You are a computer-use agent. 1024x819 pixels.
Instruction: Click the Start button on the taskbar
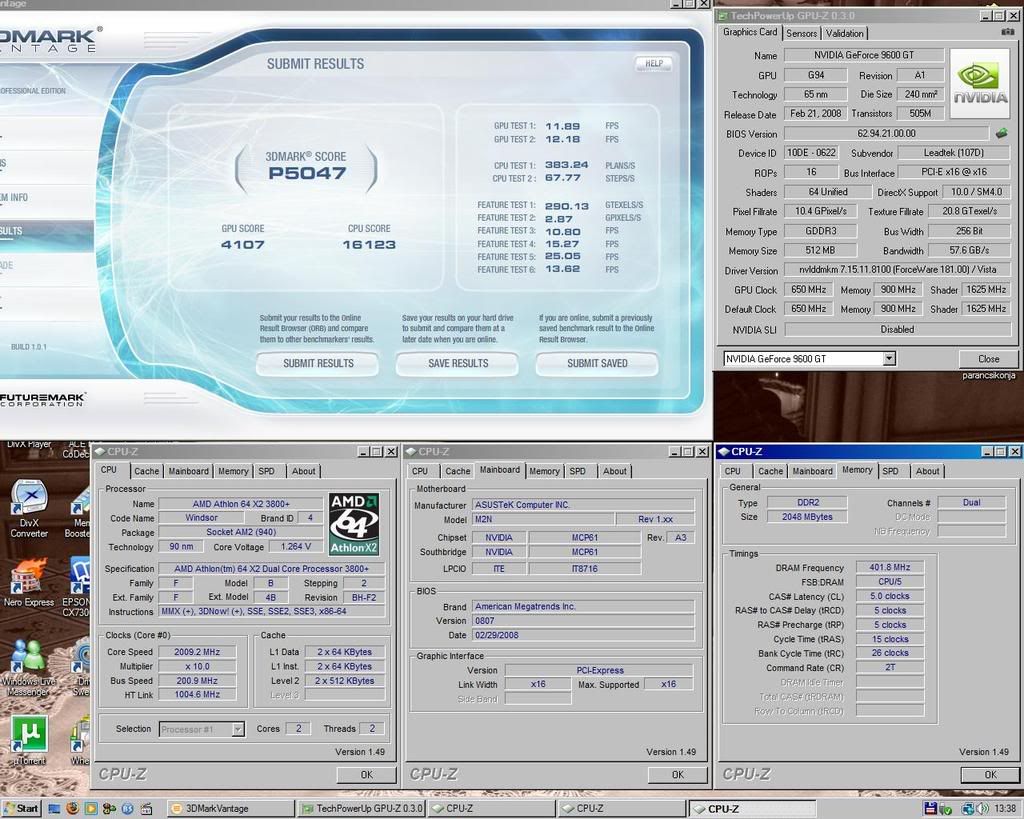(x=20, y=808)
